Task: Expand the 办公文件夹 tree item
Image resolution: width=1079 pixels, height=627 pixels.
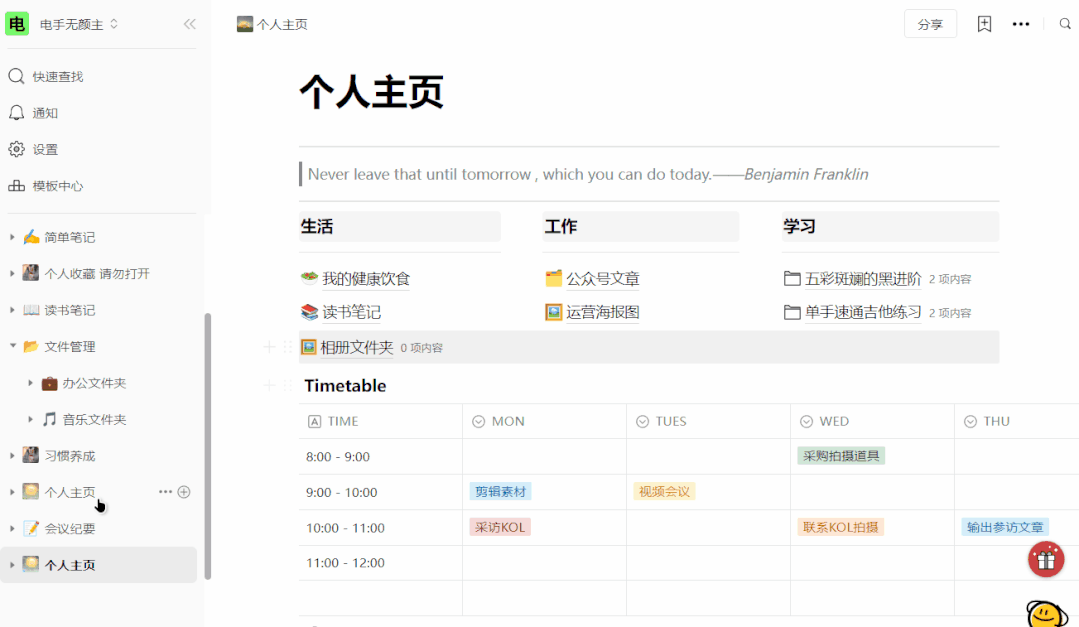Action: pyautogui.click(x=28, y=383)
